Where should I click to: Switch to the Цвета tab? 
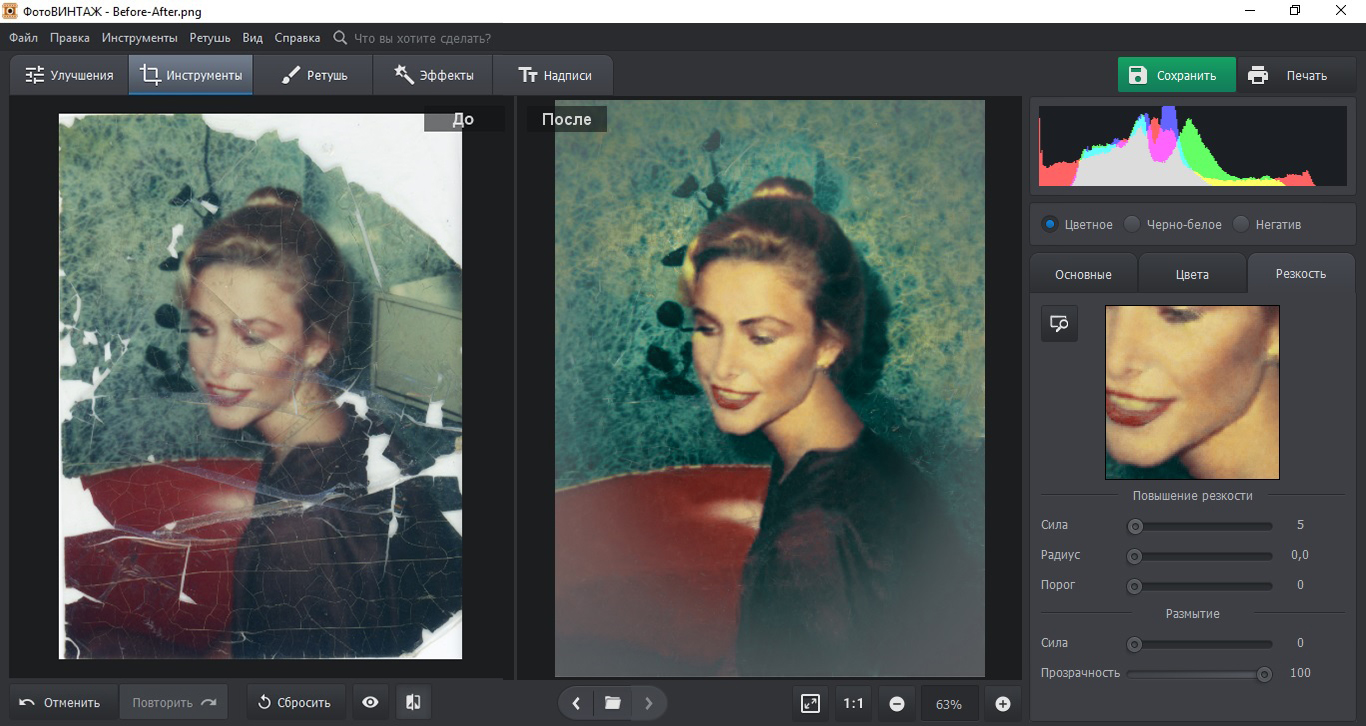tap(1192, 274)
